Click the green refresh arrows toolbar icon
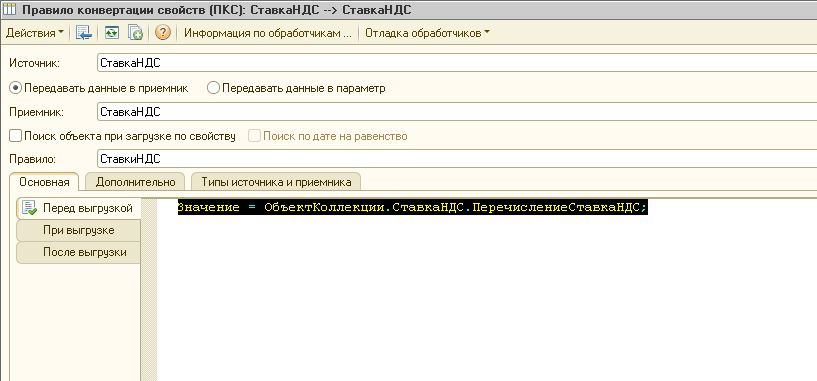This screenshot has height=381, width=817. point(112,33)
